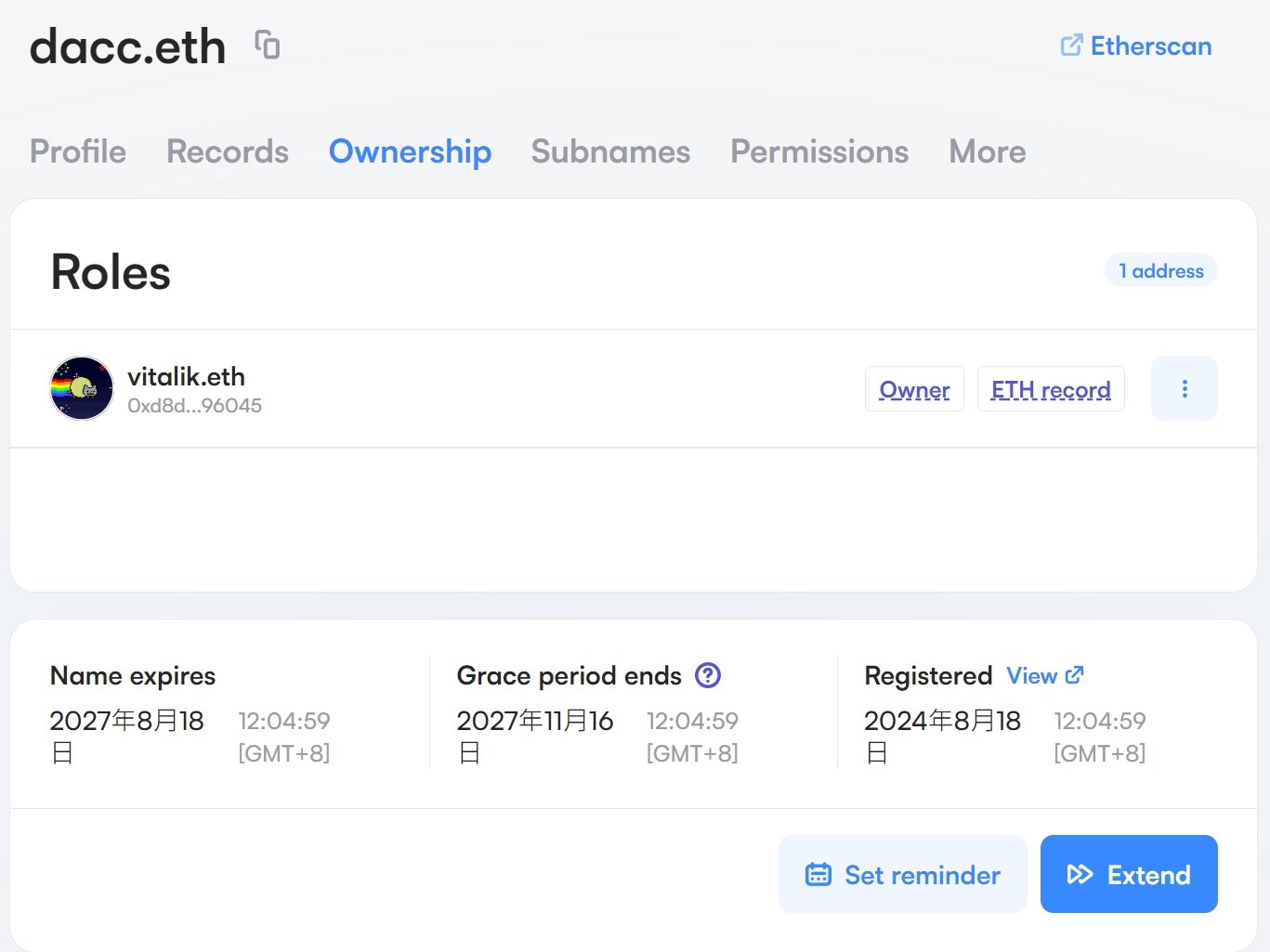Open the three-dot menu for vitalik.eth

point(1184,388)
